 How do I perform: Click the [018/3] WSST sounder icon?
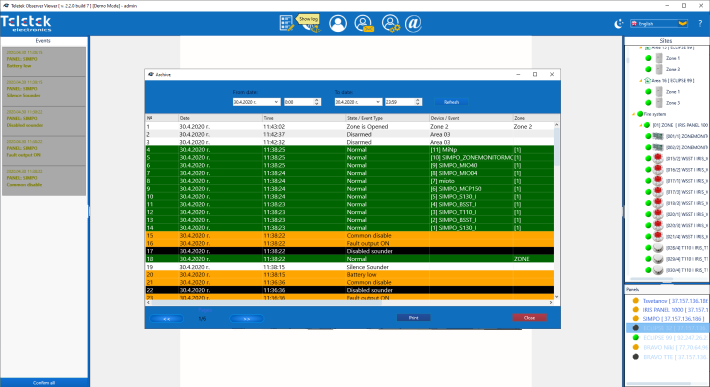pyautogui.click(x=658, y=203)
